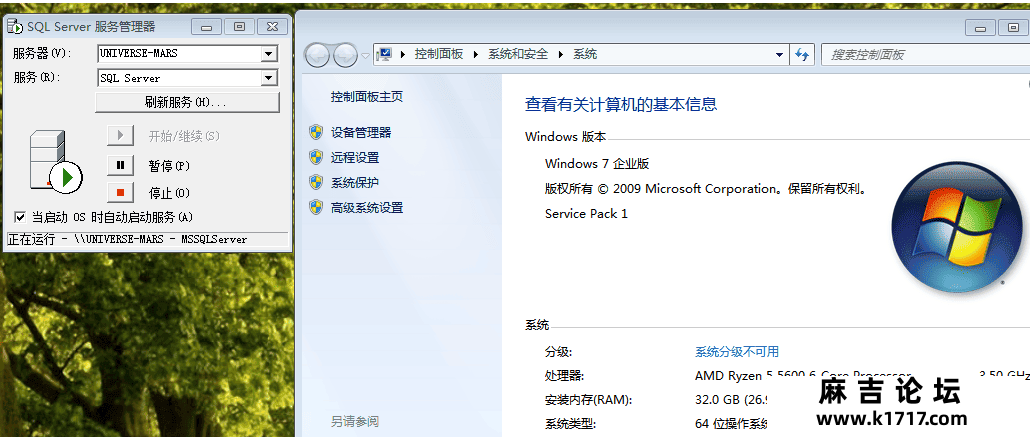Open the recent pages dropdown beside nav arrows

tap(365, 55)
